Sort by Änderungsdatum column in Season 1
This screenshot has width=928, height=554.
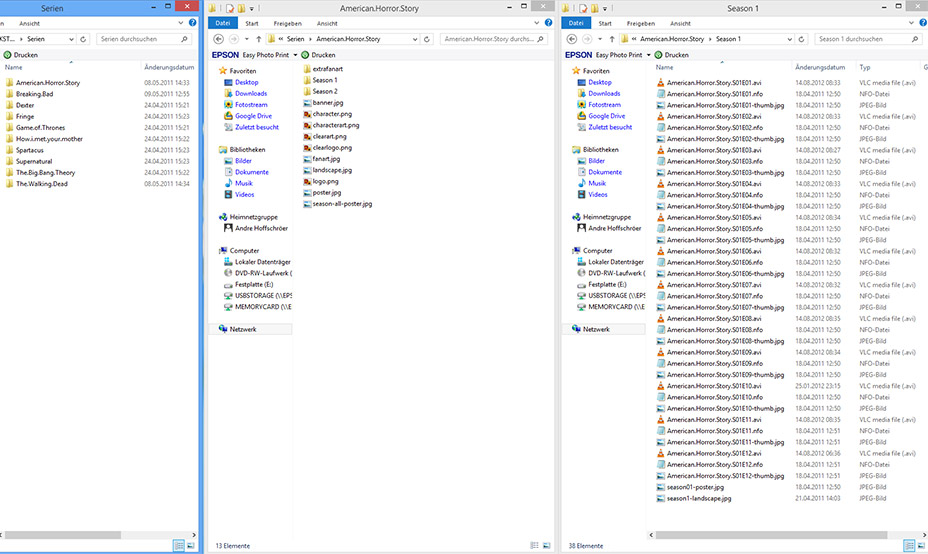822,67
